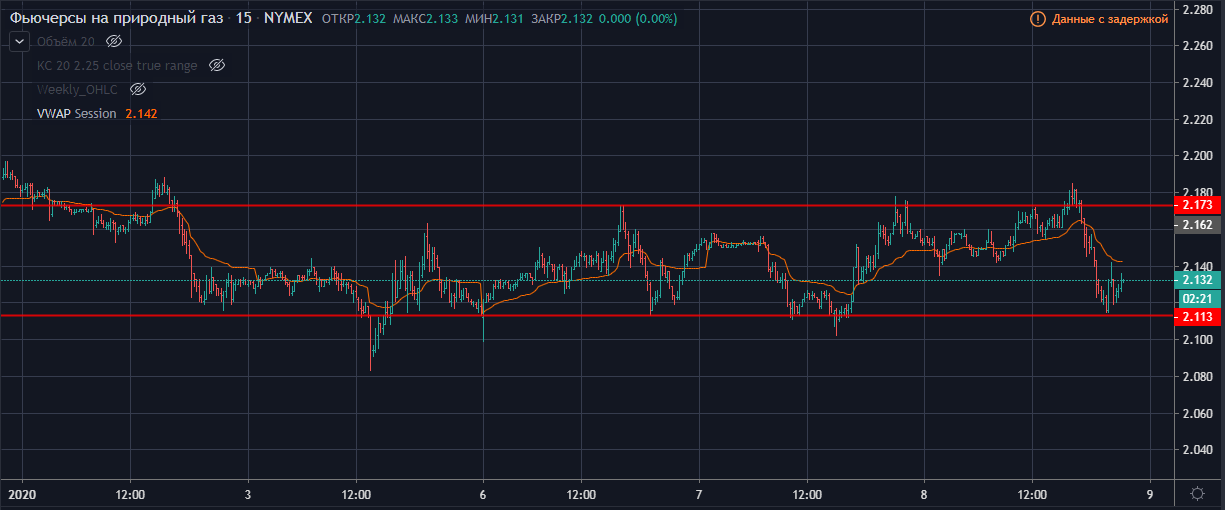Open chart settings with the gear icon
This screenshot has width=1225, height=510.
(1197, 494)
